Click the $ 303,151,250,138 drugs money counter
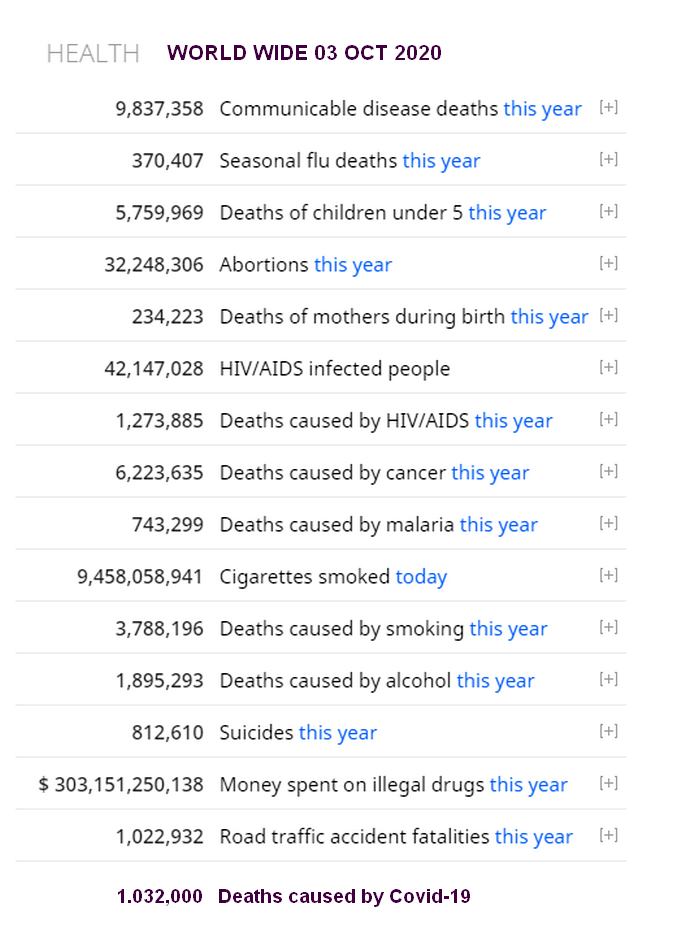Image resolution: width=699 pixels, height=933 pixels. click(x=121, y=785)
